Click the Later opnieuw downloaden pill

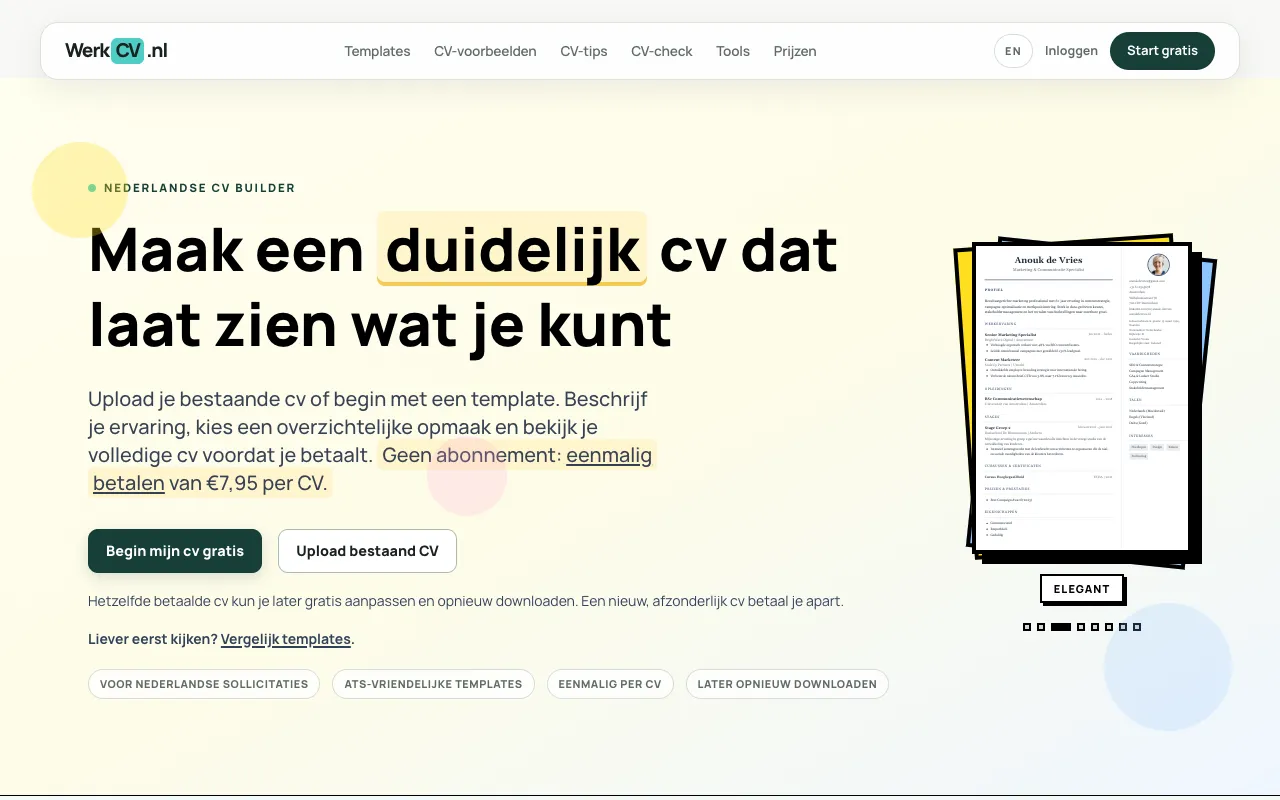(787, 684)
